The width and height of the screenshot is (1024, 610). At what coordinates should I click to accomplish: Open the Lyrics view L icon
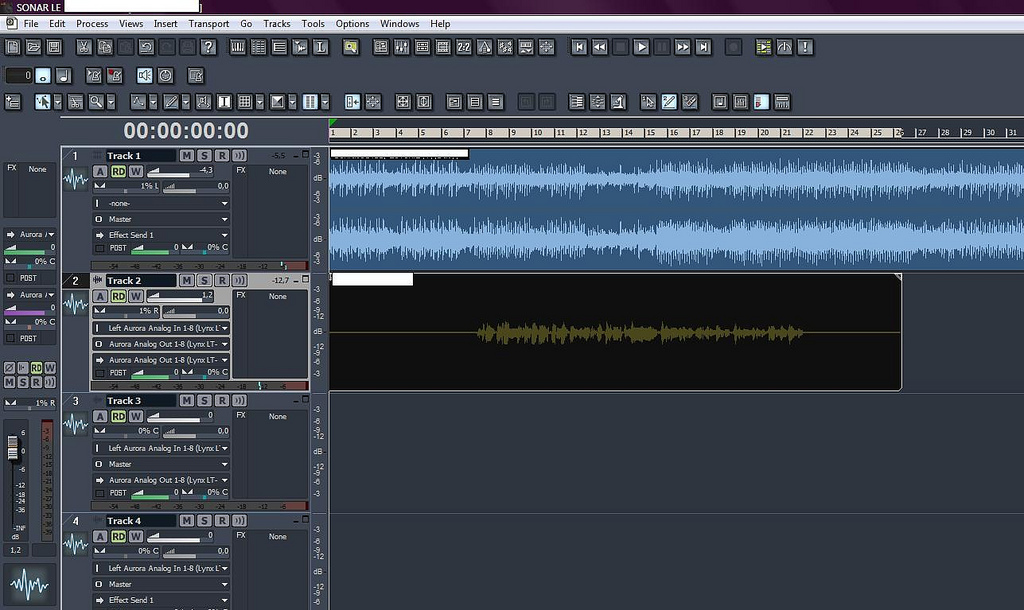[321, 47]
